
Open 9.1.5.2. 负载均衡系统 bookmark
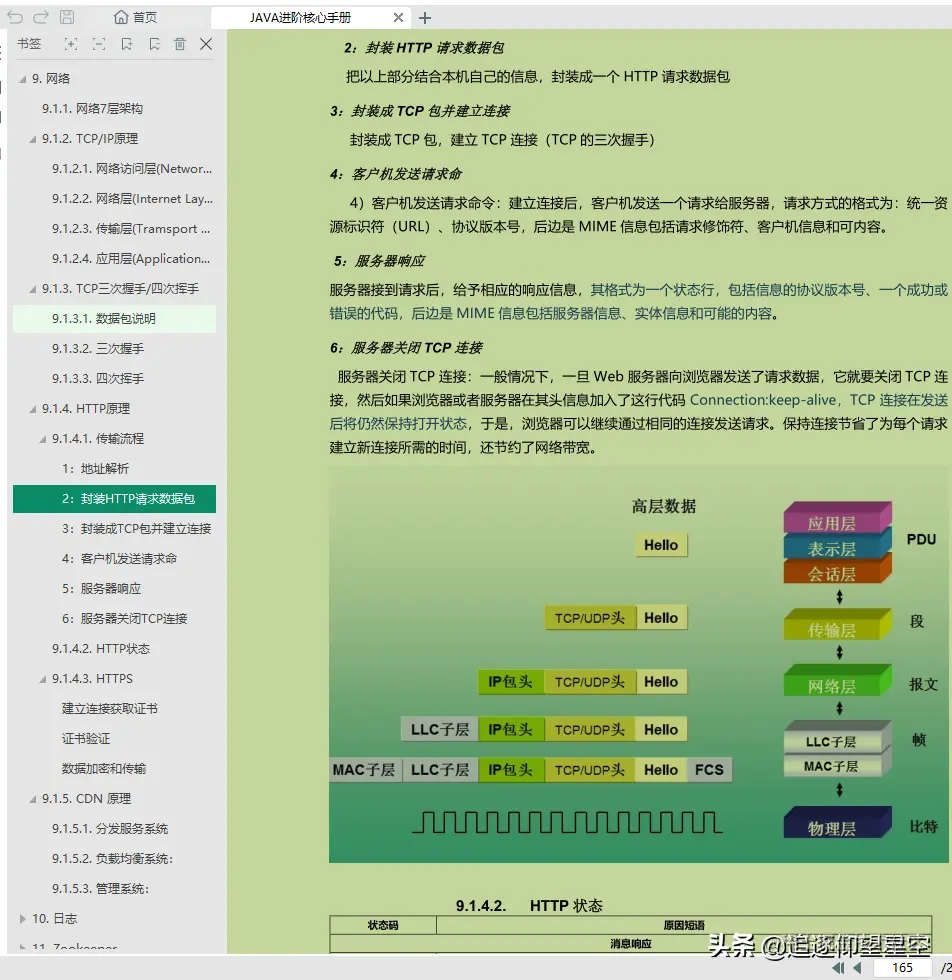[x=113, y=859]
